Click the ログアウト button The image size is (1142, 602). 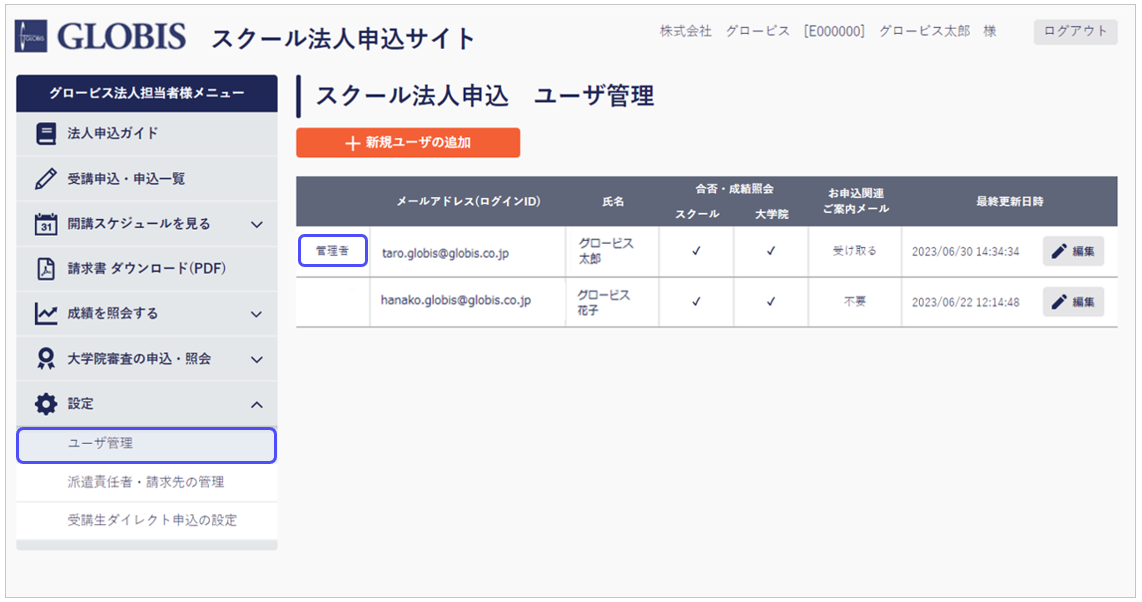click(1075, 31)
